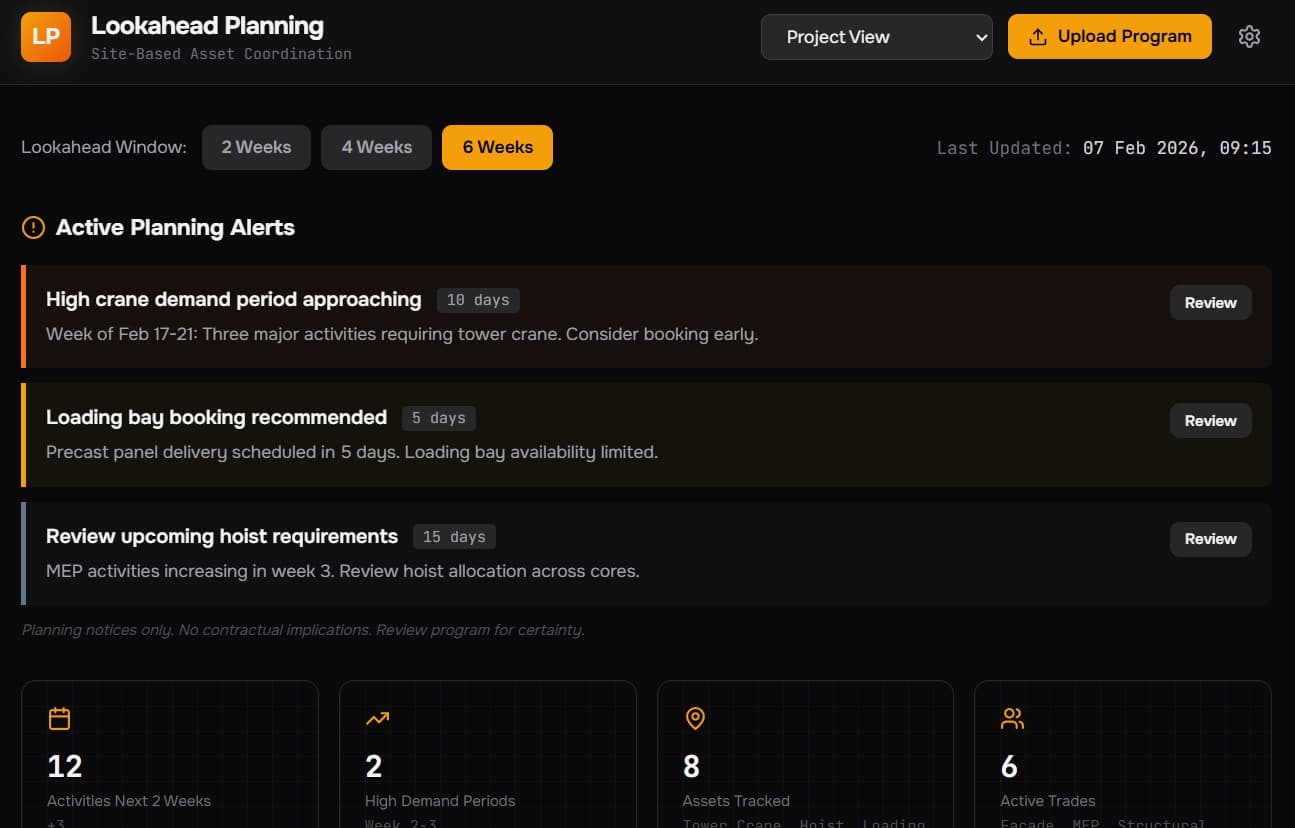Open the settings gear icon
This screenshot has width=1295, height=828.
point(1249,36)
